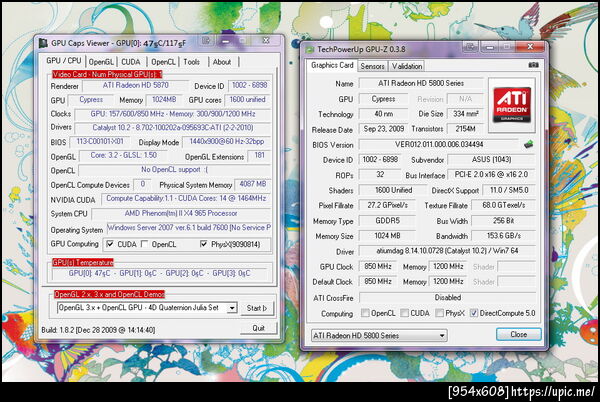Click the GPU-Z Memory Type GDDR5 field
This screenshot has height=402, width=600.
(387, 221)
